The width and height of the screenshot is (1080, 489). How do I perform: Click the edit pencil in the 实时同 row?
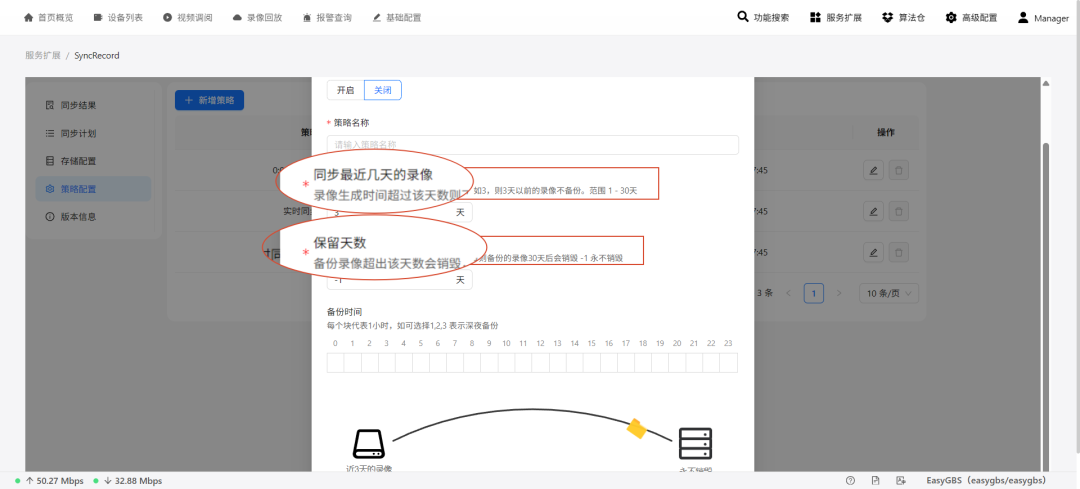pyautogui.click(x=873, y=211)
